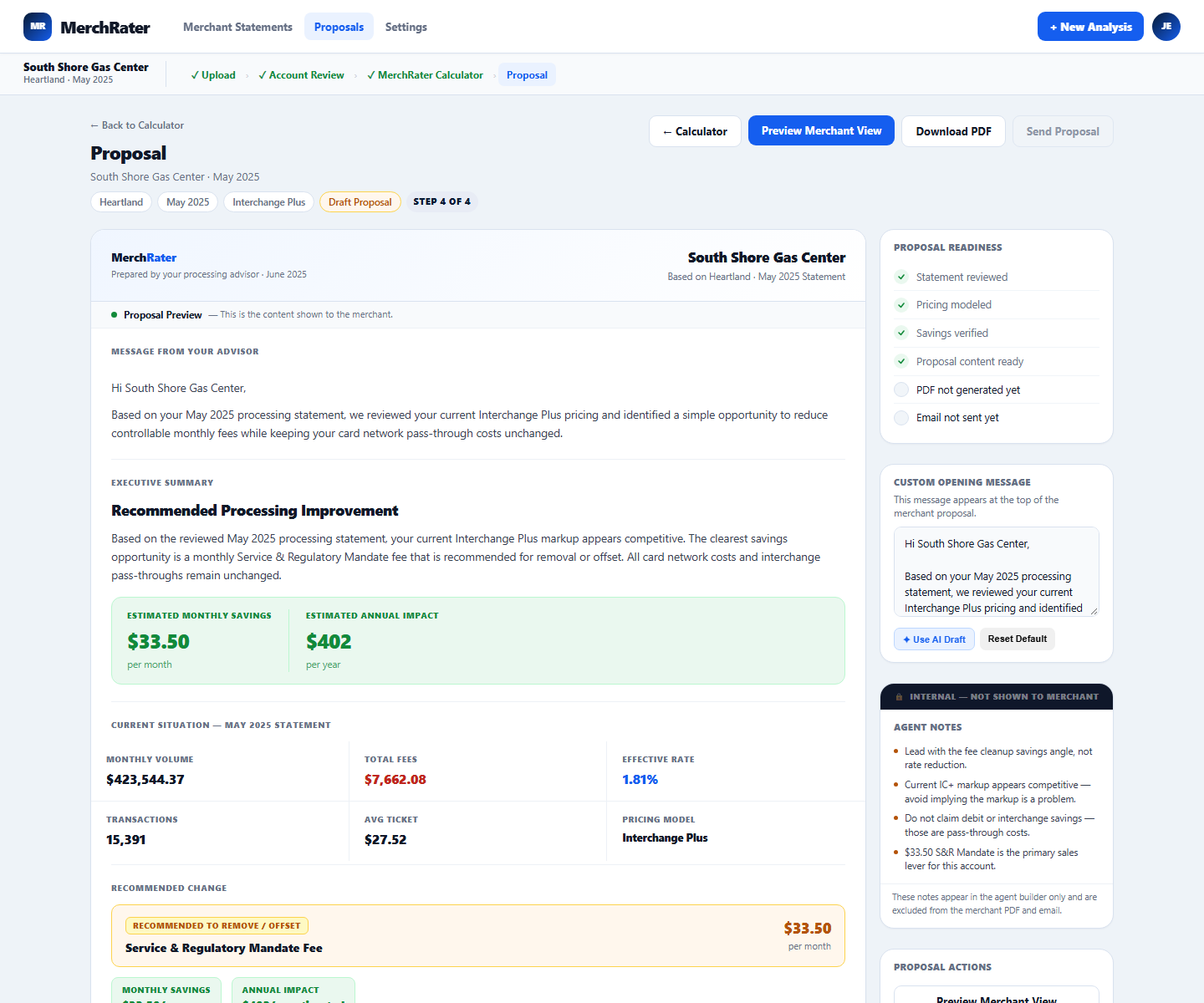Click the May 2025 tag
Screen dimensions: 1204x1003
tap(188, 202)
